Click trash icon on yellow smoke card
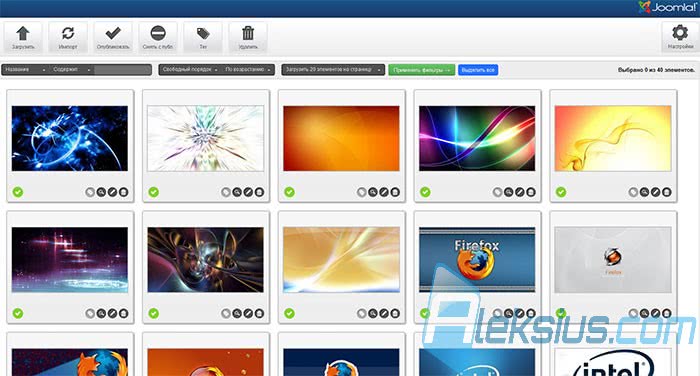 tap(667, 192)
